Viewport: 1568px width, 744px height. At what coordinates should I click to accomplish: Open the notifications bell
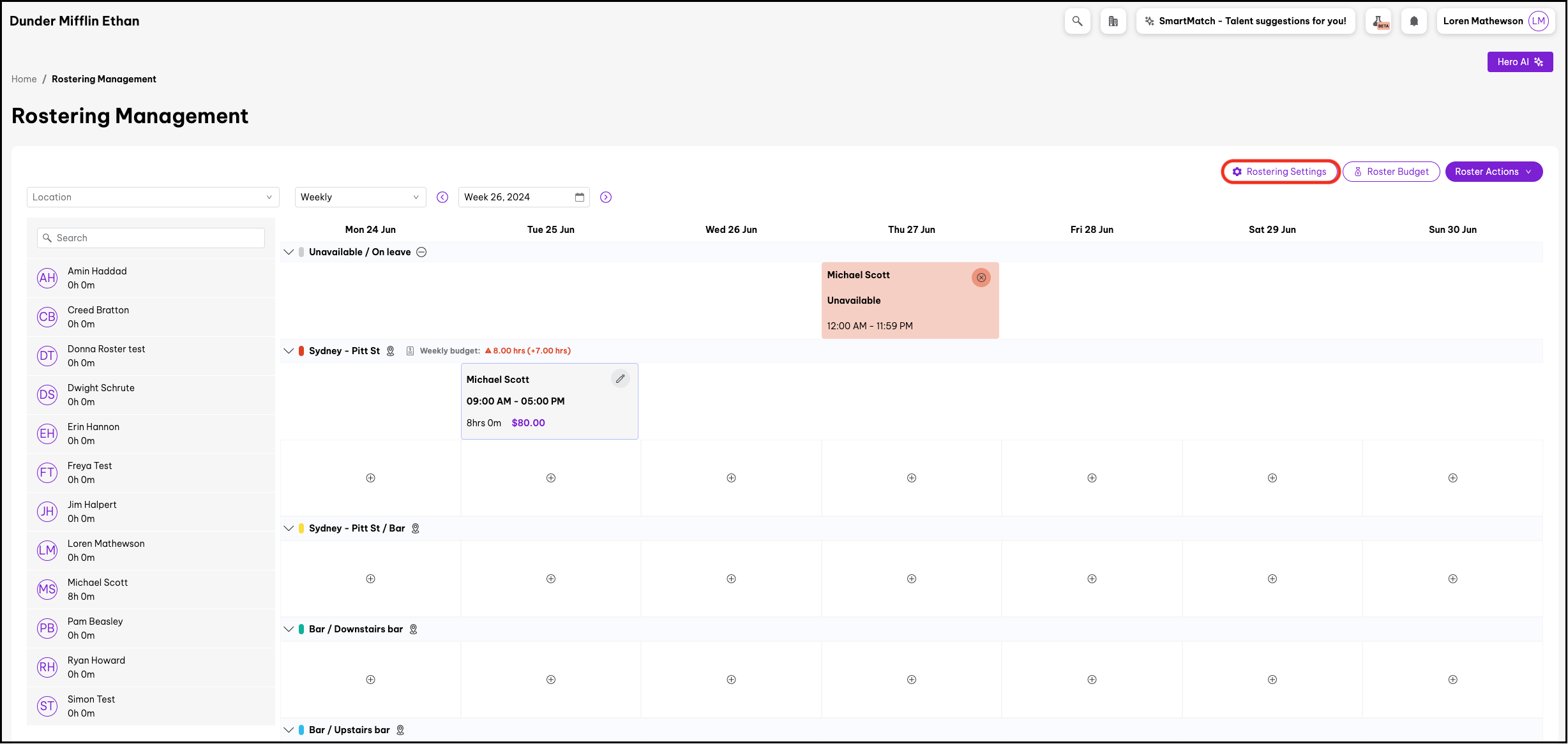pos(1413,21)
